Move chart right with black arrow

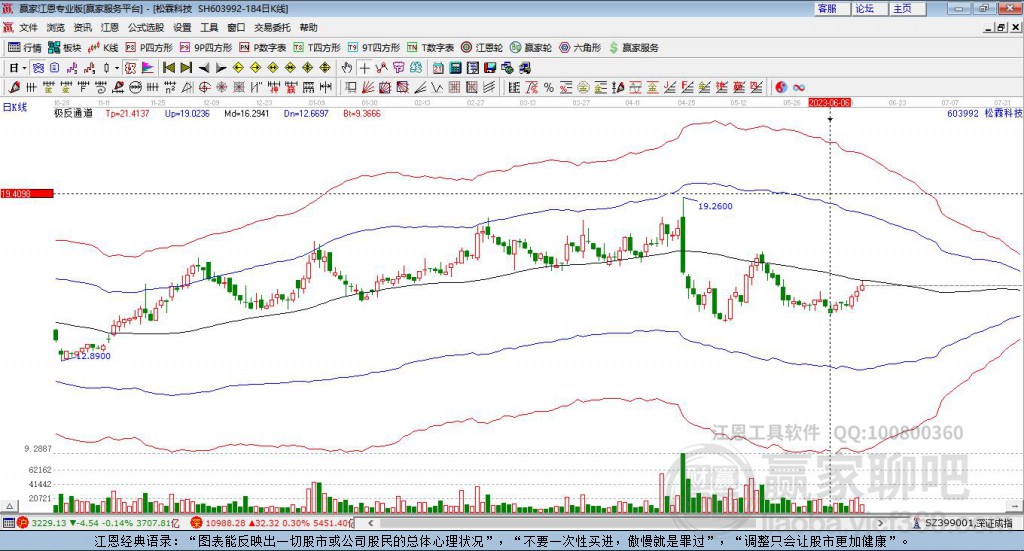221,68
